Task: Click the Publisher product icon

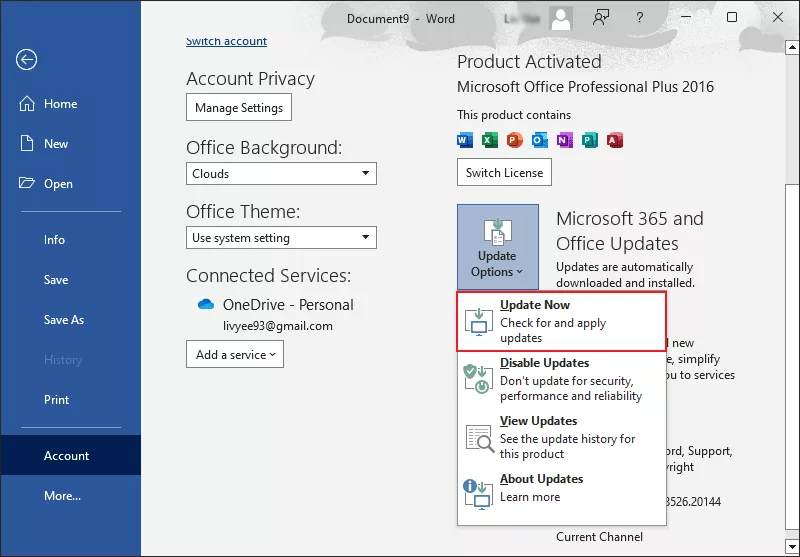Action: (x=590, y=140)
